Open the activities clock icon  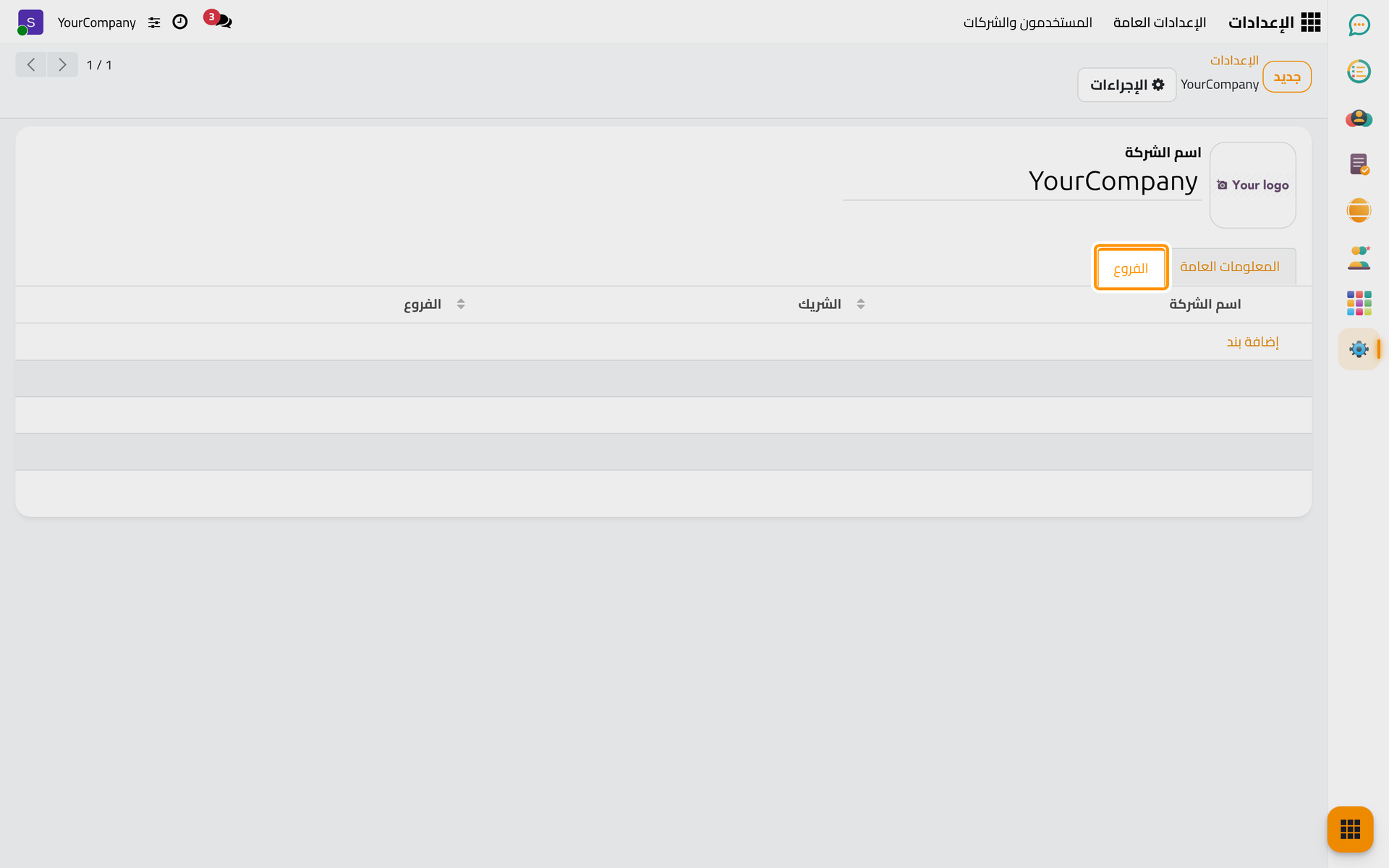coord(180,22)
